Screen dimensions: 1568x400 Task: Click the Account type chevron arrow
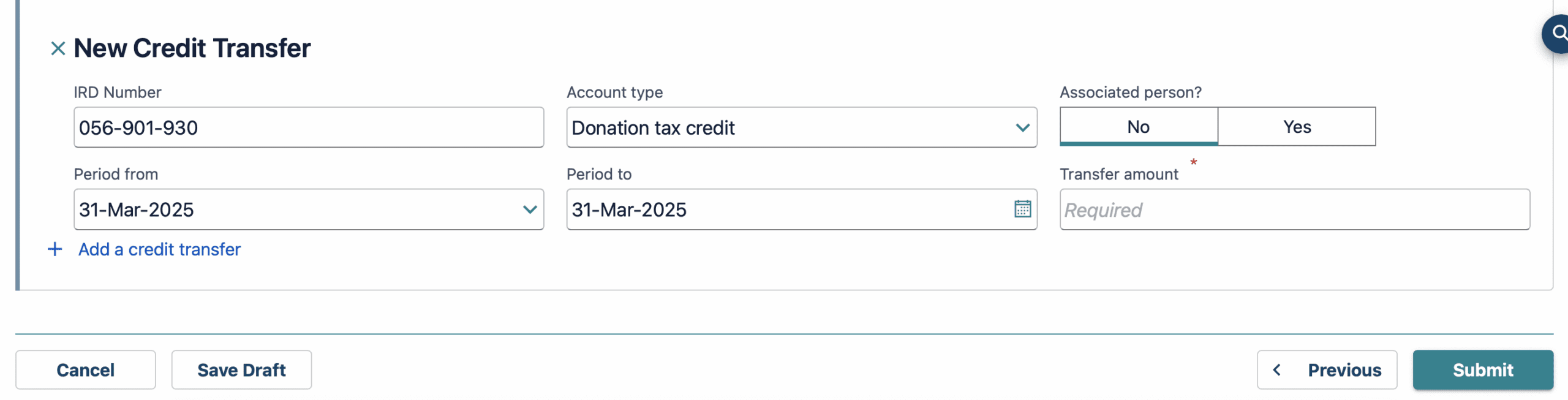click(x=1022, y=127)
